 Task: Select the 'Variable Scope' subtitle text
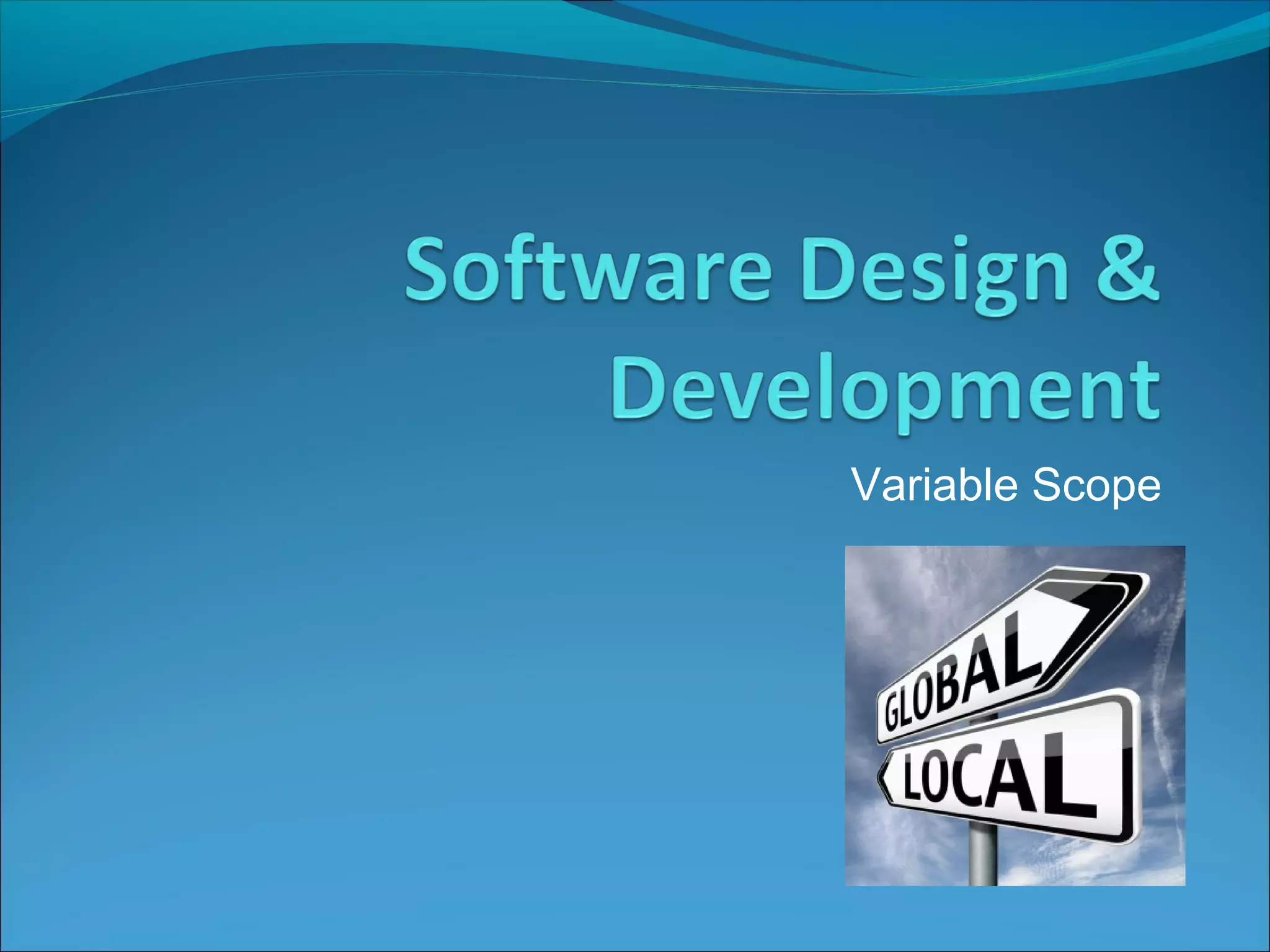1005,485
